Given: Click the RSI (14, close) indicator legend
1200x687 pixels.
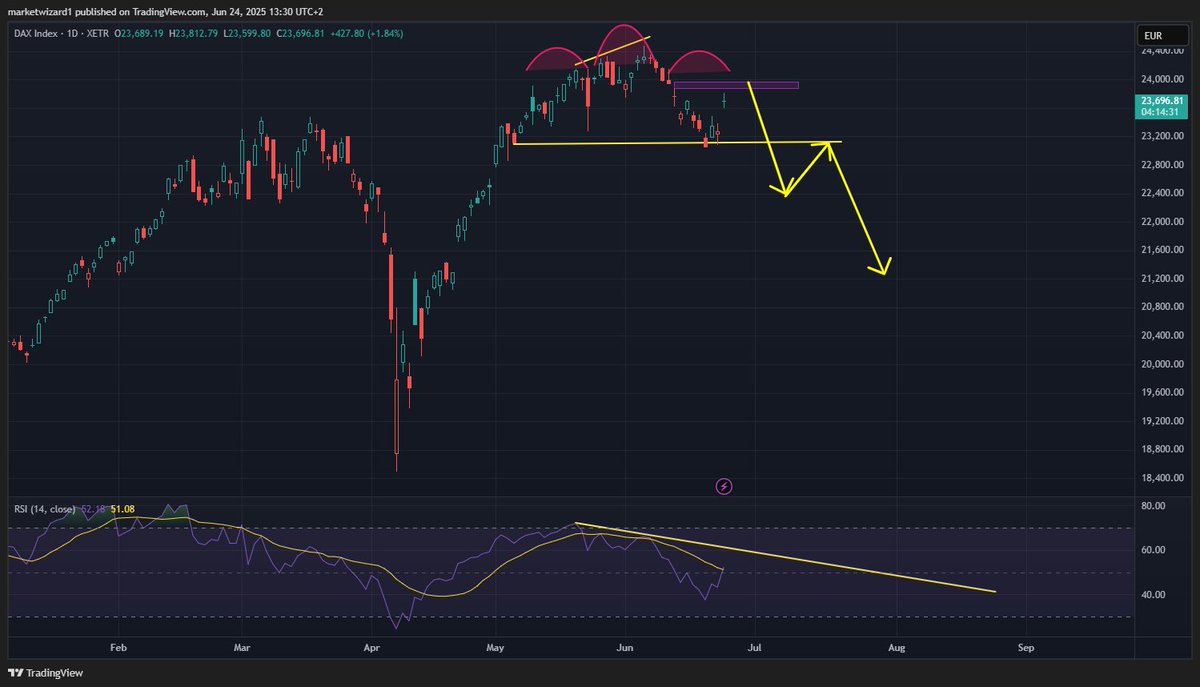Looking at the screenshot, I should pos(43,509).
